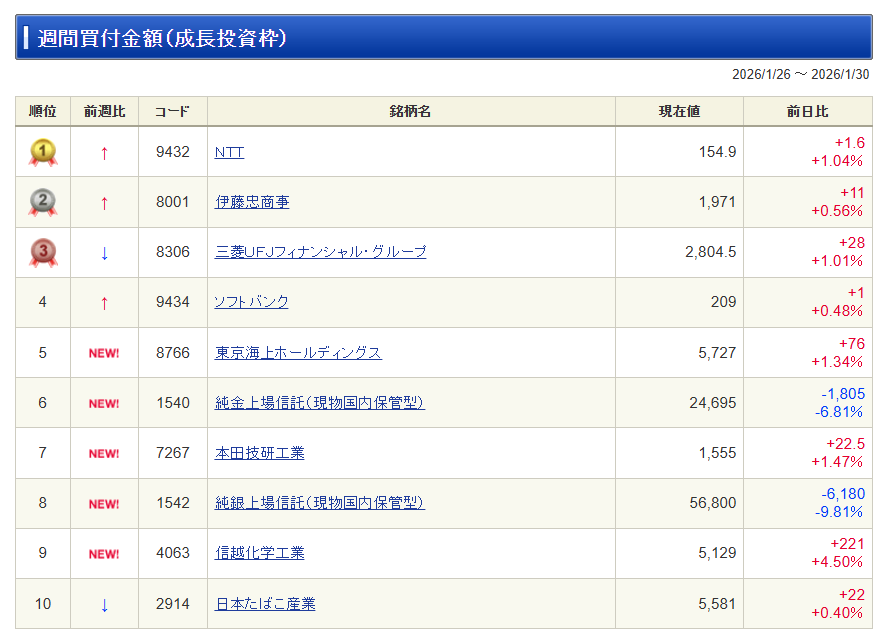Click the 銘柄名 column header
Screen dimensions: 883x640
click(411, 112)
